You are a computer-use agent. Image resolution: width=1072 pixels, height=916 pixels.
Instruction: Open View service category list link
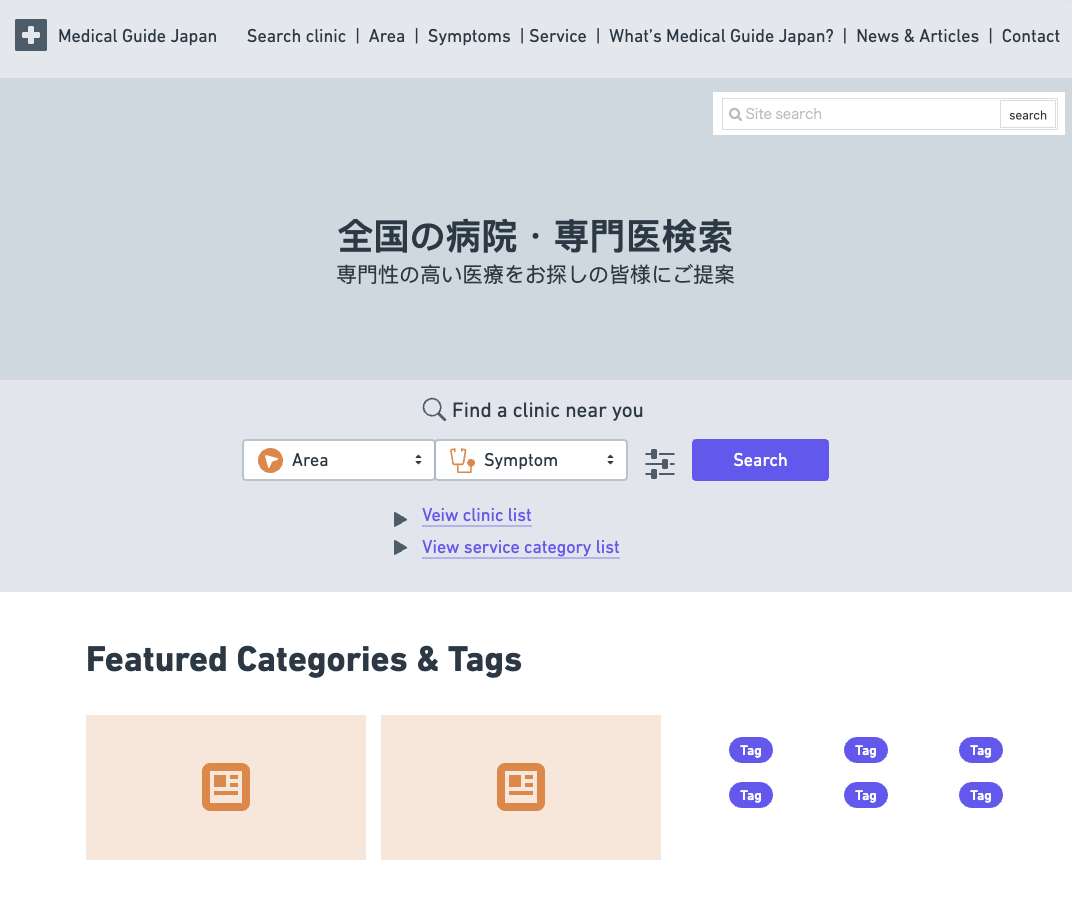(521, 547)
